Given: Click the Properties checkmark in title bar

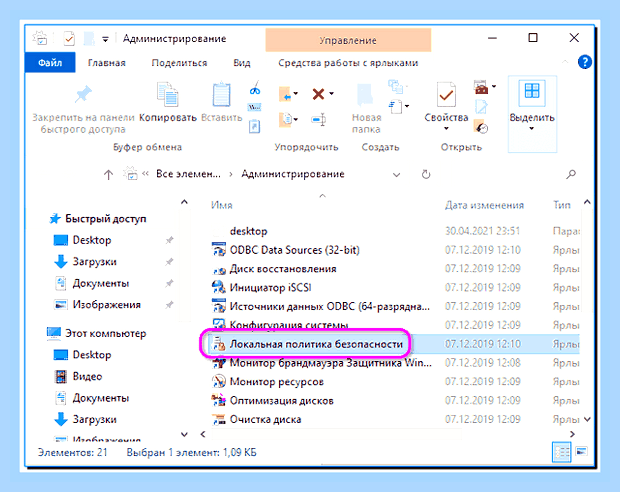Looking at the screenshot, I should (69, 39).
